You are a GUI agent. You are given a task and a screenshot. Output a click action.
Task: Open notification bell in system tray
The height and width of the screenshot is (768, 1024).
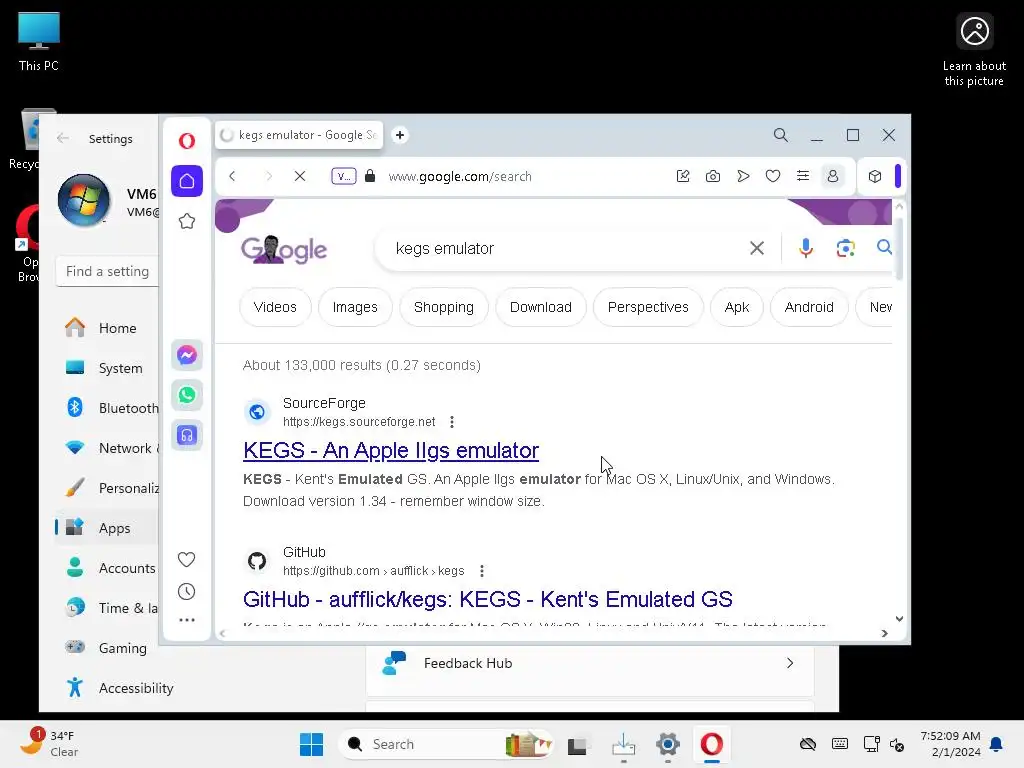pyautogui.click(x=996, y=744)
